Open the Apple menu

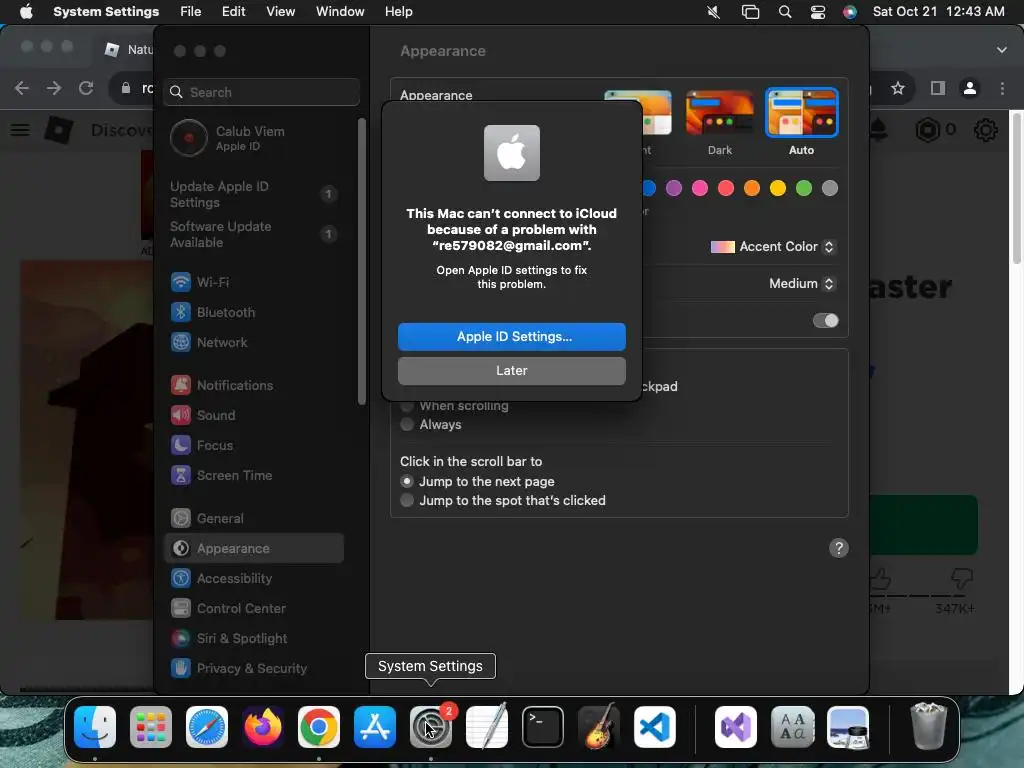[x=26, y=12]
